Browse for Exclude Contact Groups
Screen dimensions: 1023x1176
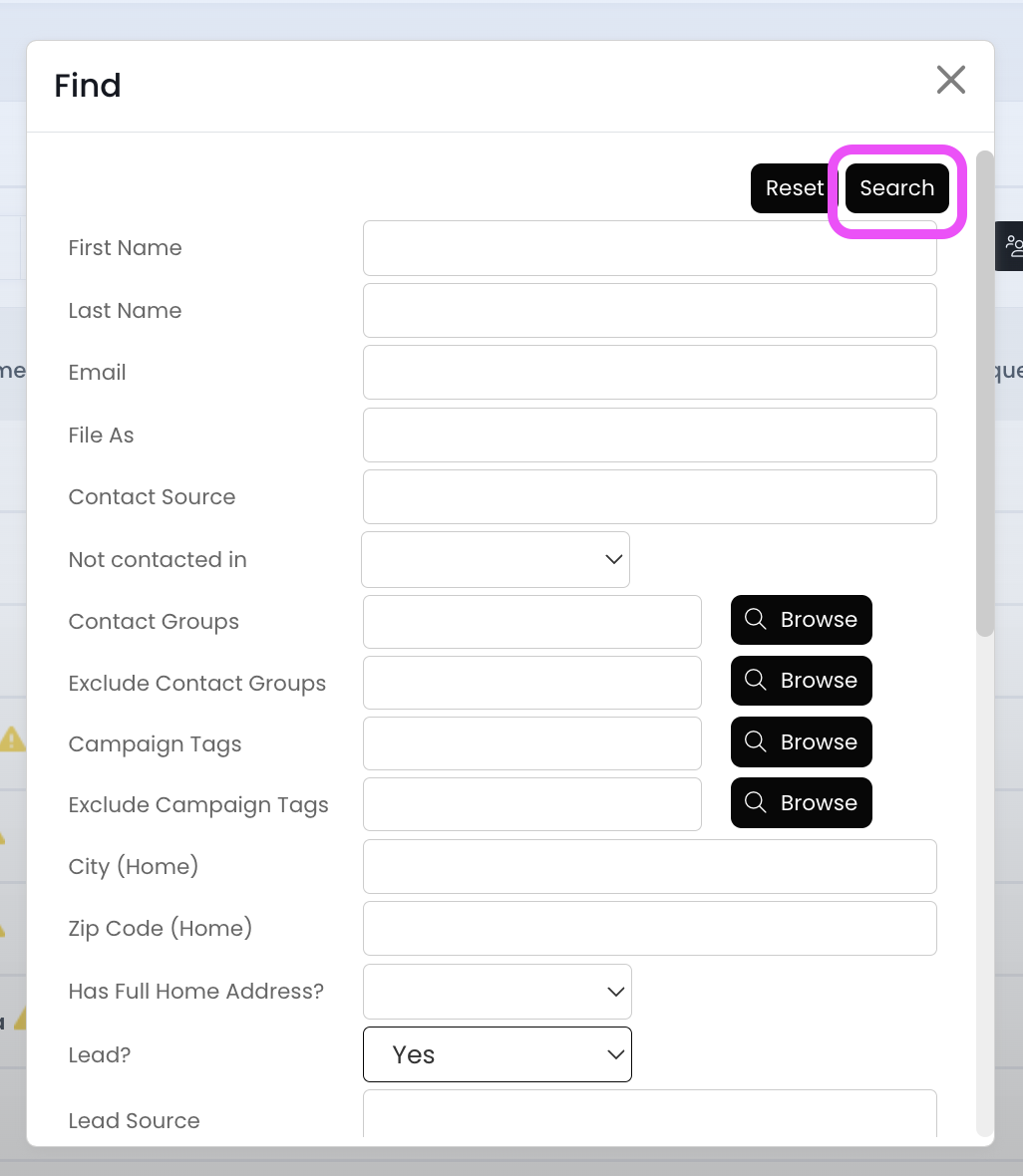point(801,681)
